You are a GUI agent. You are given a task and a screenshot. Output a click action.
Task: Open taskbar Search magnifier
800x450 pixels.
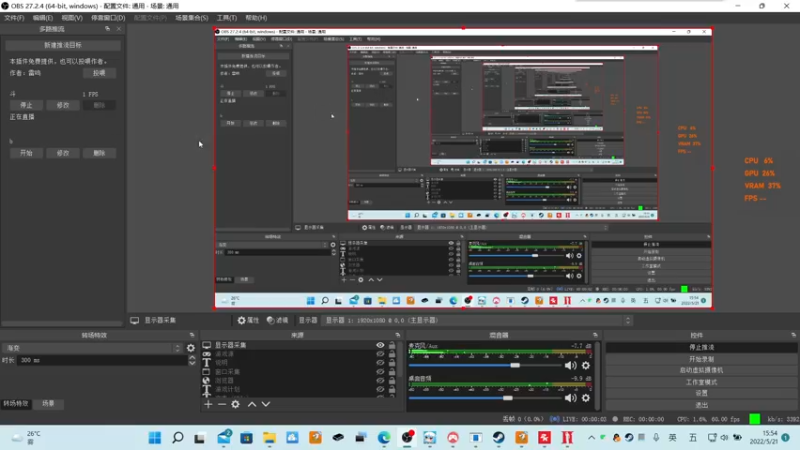[x=178, y=438]
